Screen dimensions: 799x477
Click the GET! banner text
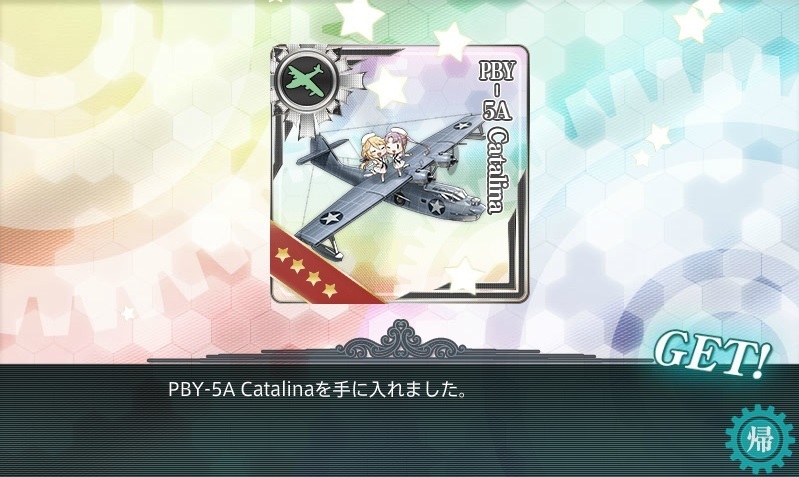point(711,355)
